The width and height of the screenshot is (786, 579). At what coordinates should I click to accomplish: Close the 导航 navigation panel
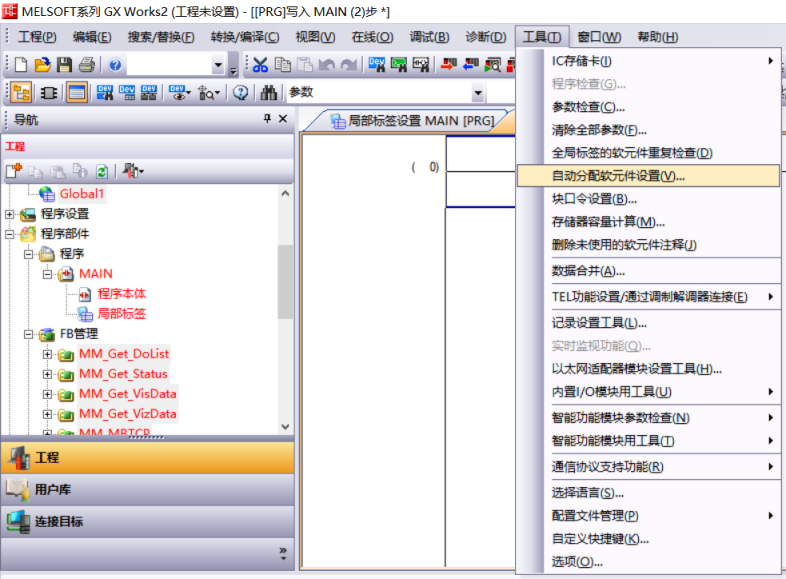pyautogui.click(x=283, y=119)
